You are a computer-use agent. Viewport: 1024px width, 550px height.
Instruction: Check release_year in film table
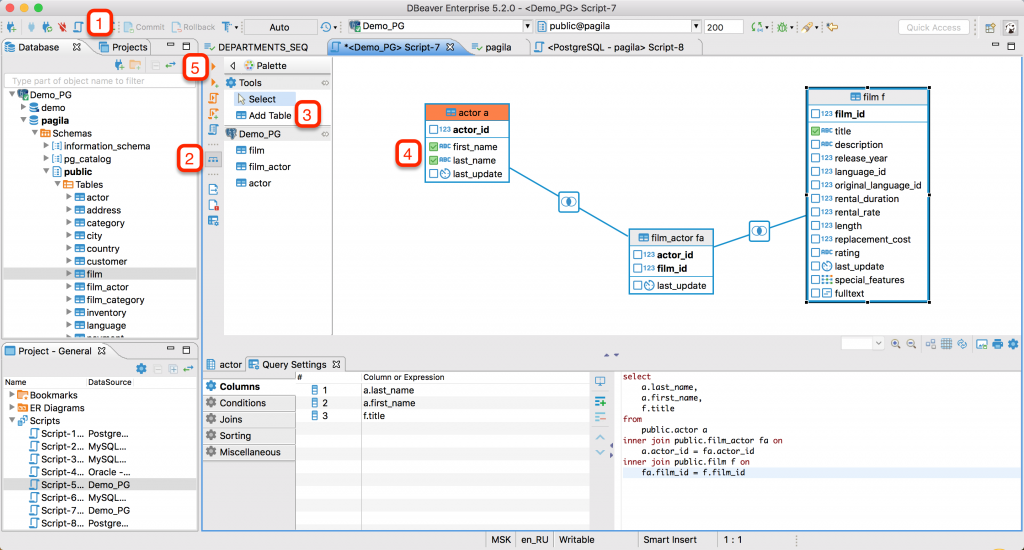point(815,158)
